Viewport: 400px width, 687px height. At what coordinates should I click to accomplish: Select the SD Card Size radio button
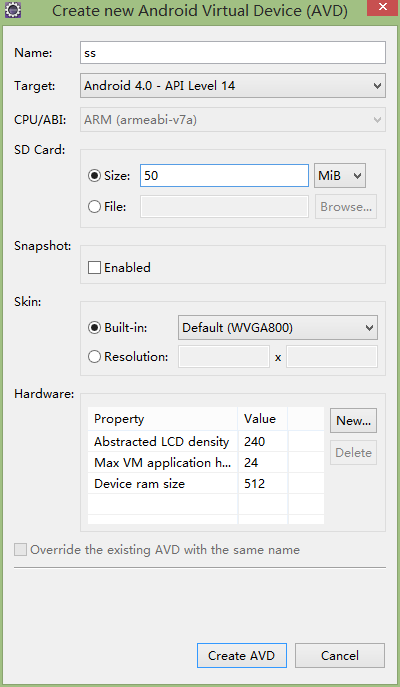(94, 176)
